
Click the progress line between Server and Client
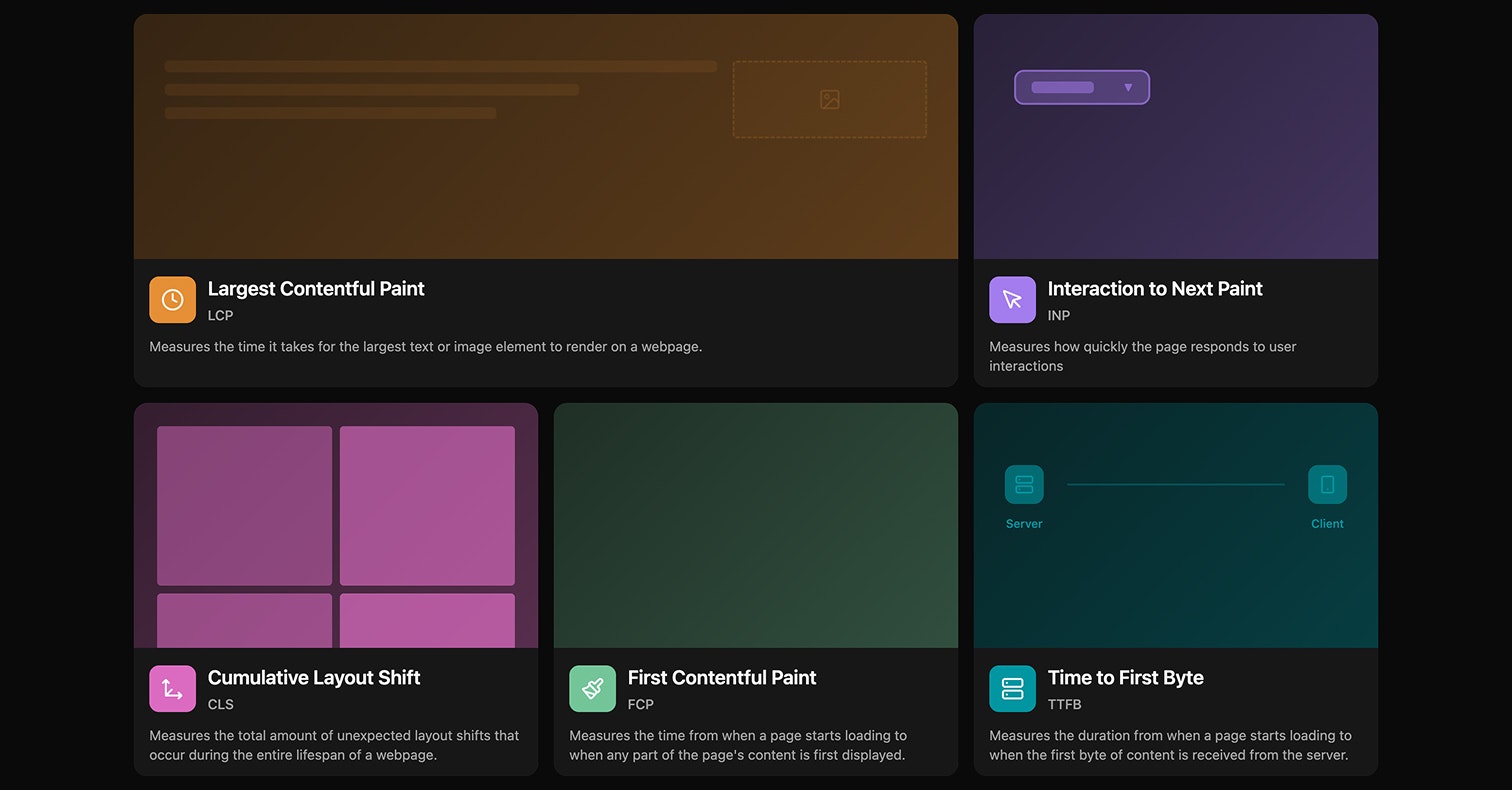click(x=1175, y=484)
